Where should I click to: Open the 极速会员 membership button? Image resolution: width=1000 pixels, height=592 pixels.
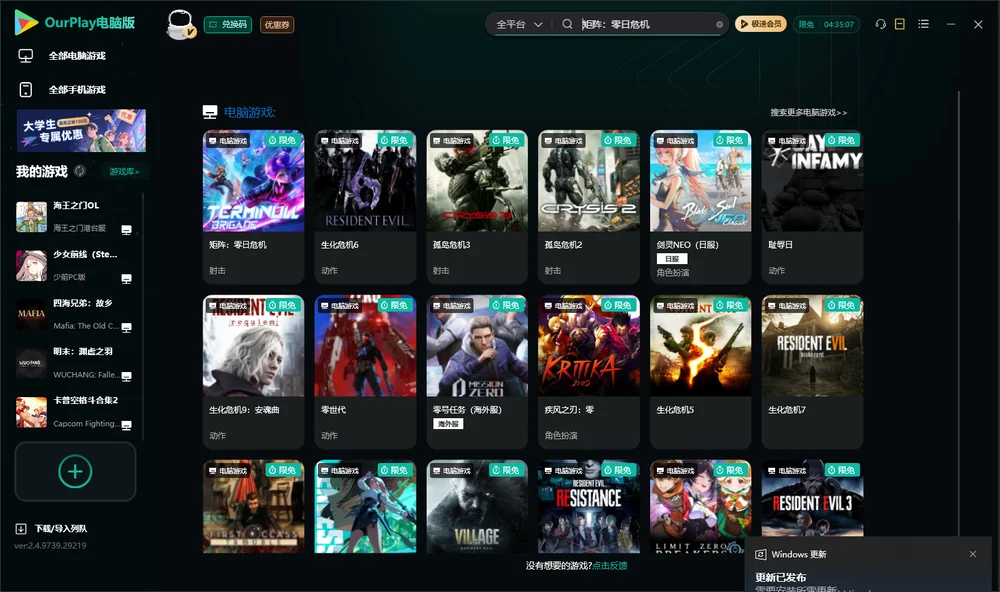coord(761,24)
